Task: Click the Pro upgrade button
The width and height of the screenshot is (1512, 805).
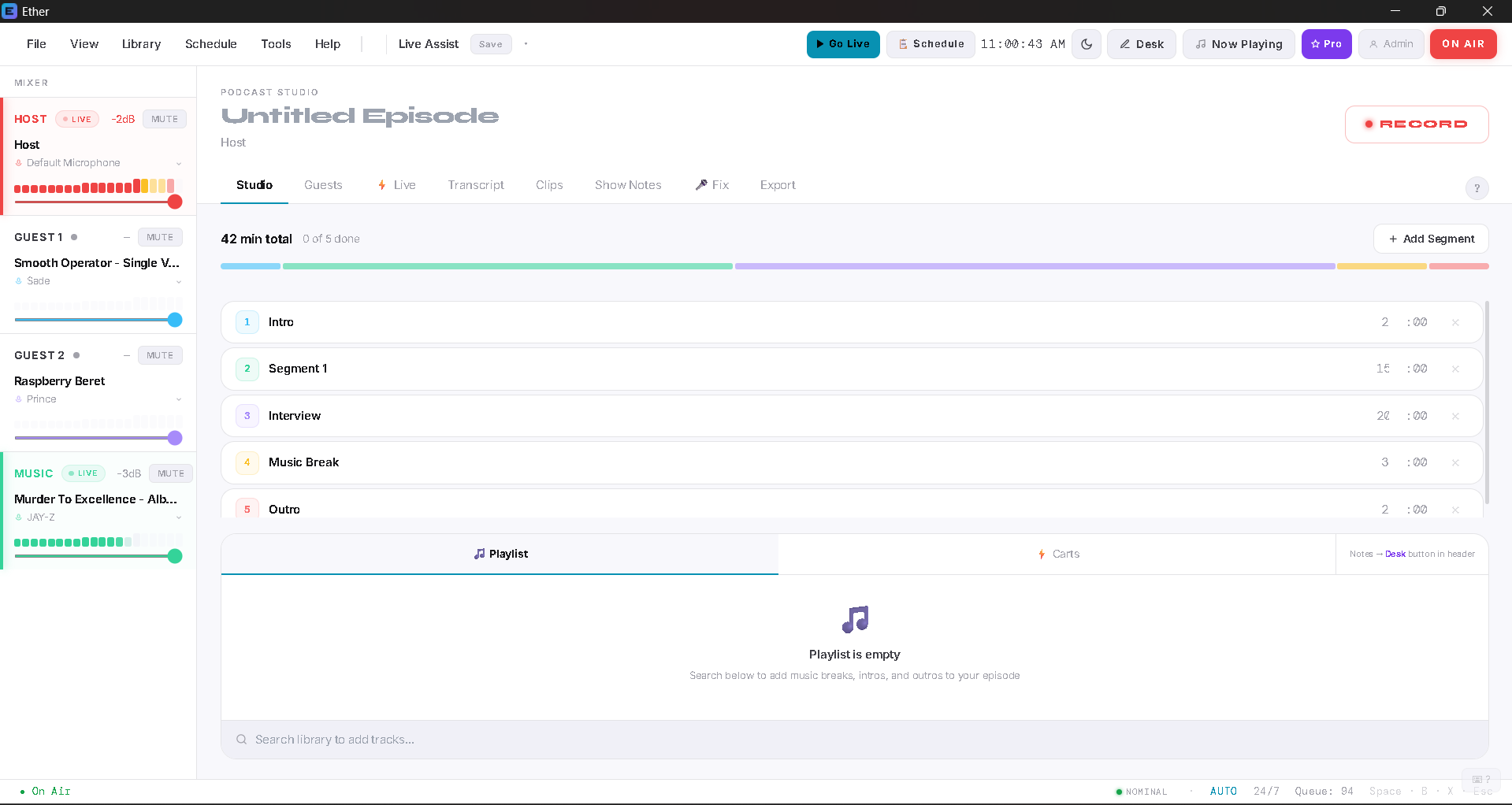Action: click(1326, 44)
